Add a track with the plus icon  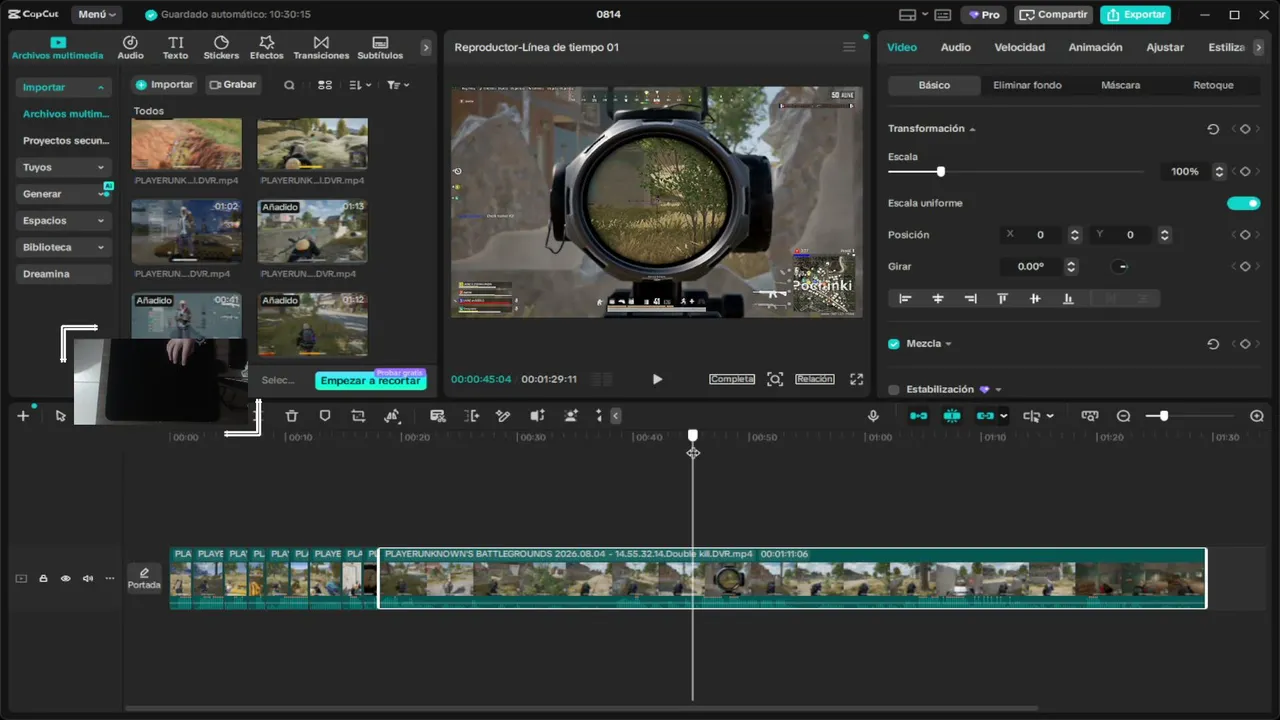[23, 416]
